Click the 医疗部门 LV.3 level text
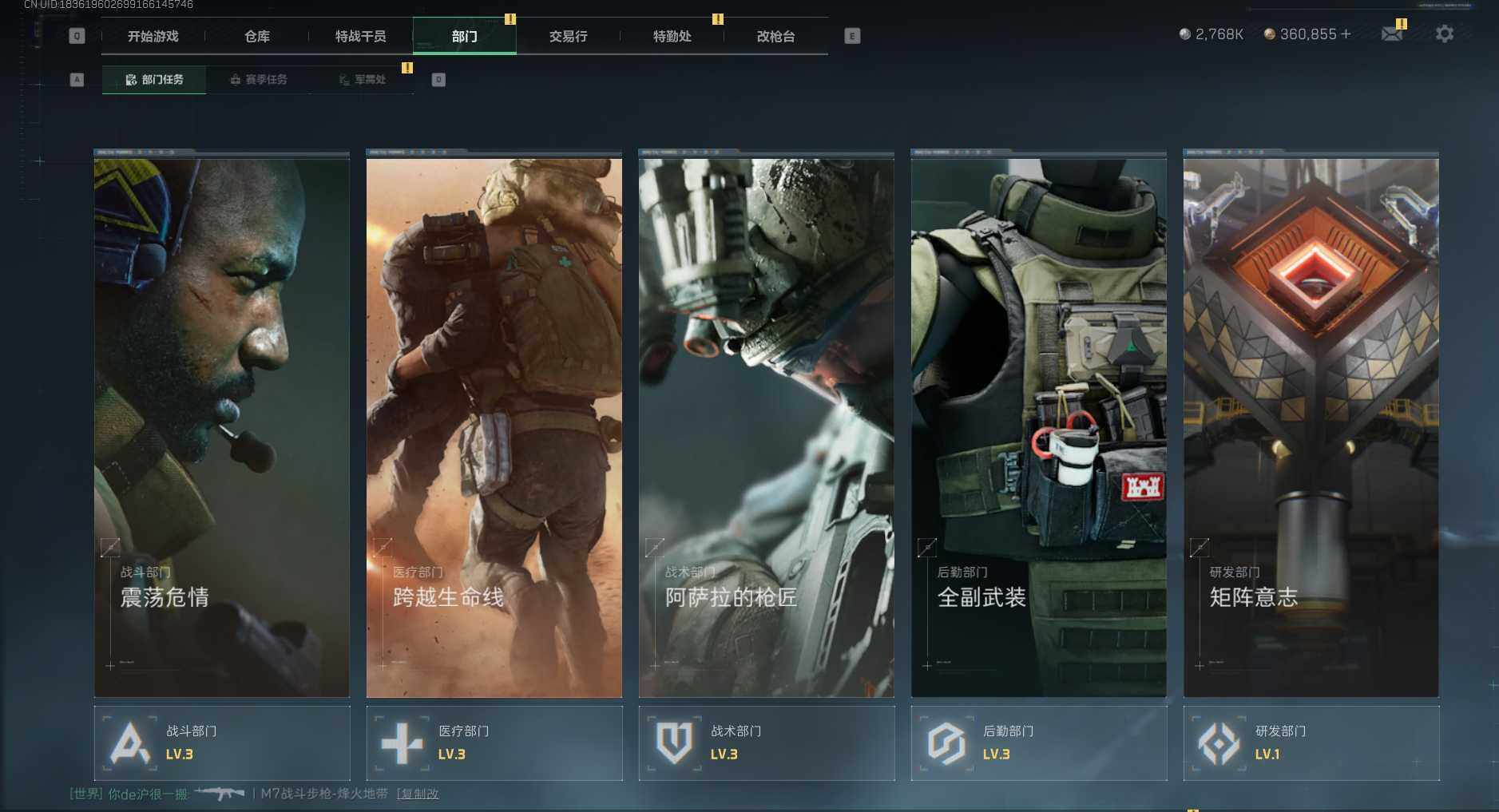Image resolution: width=1499 pixels, height=812 pixels. click(x=452, y=755)
